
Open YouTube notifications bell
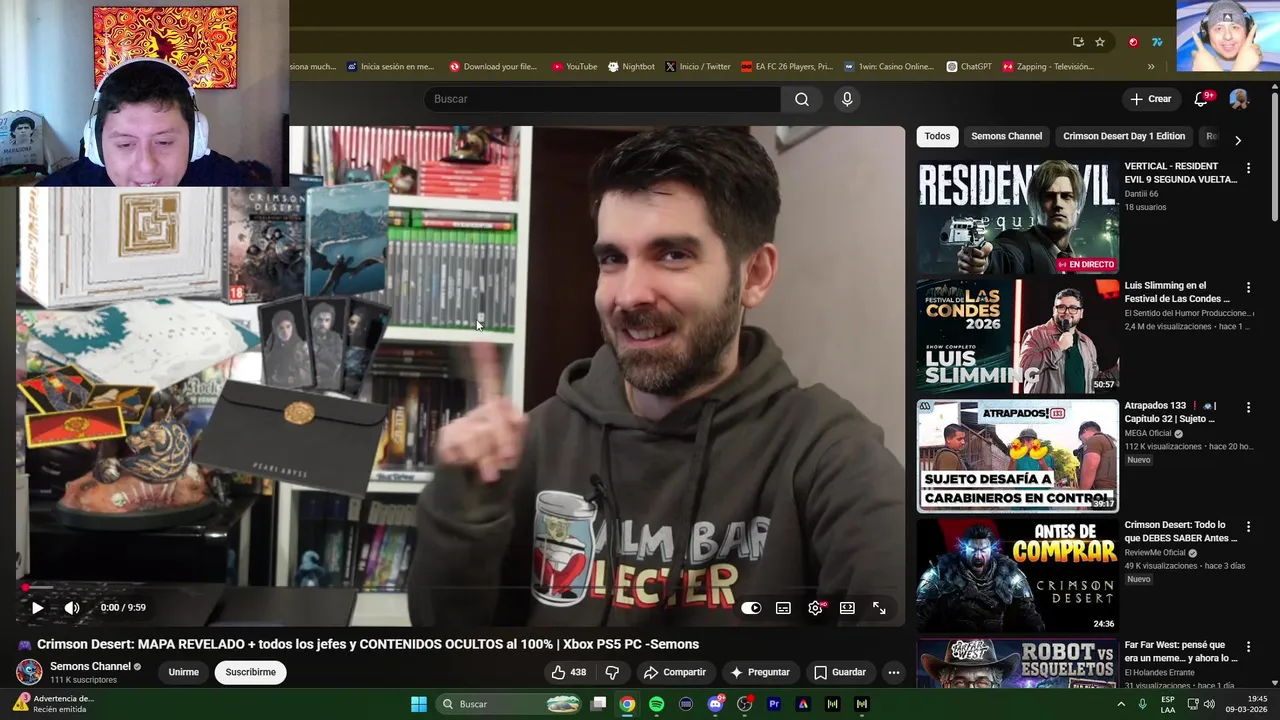(1202, 99)
